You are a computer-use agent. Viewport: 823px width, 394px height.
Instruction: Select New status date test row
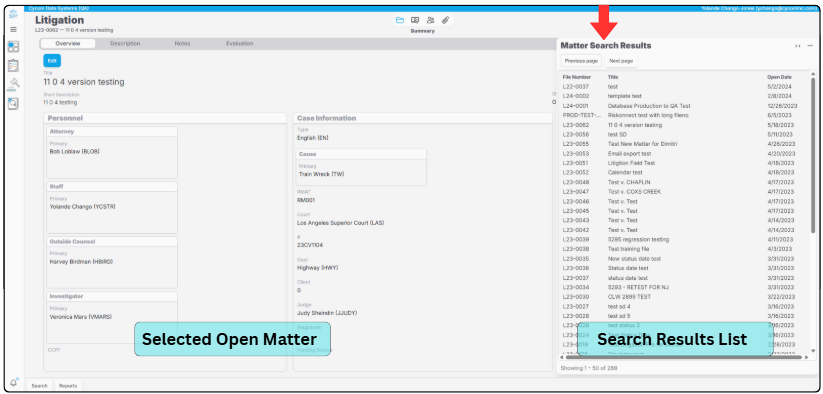[685, 259]
